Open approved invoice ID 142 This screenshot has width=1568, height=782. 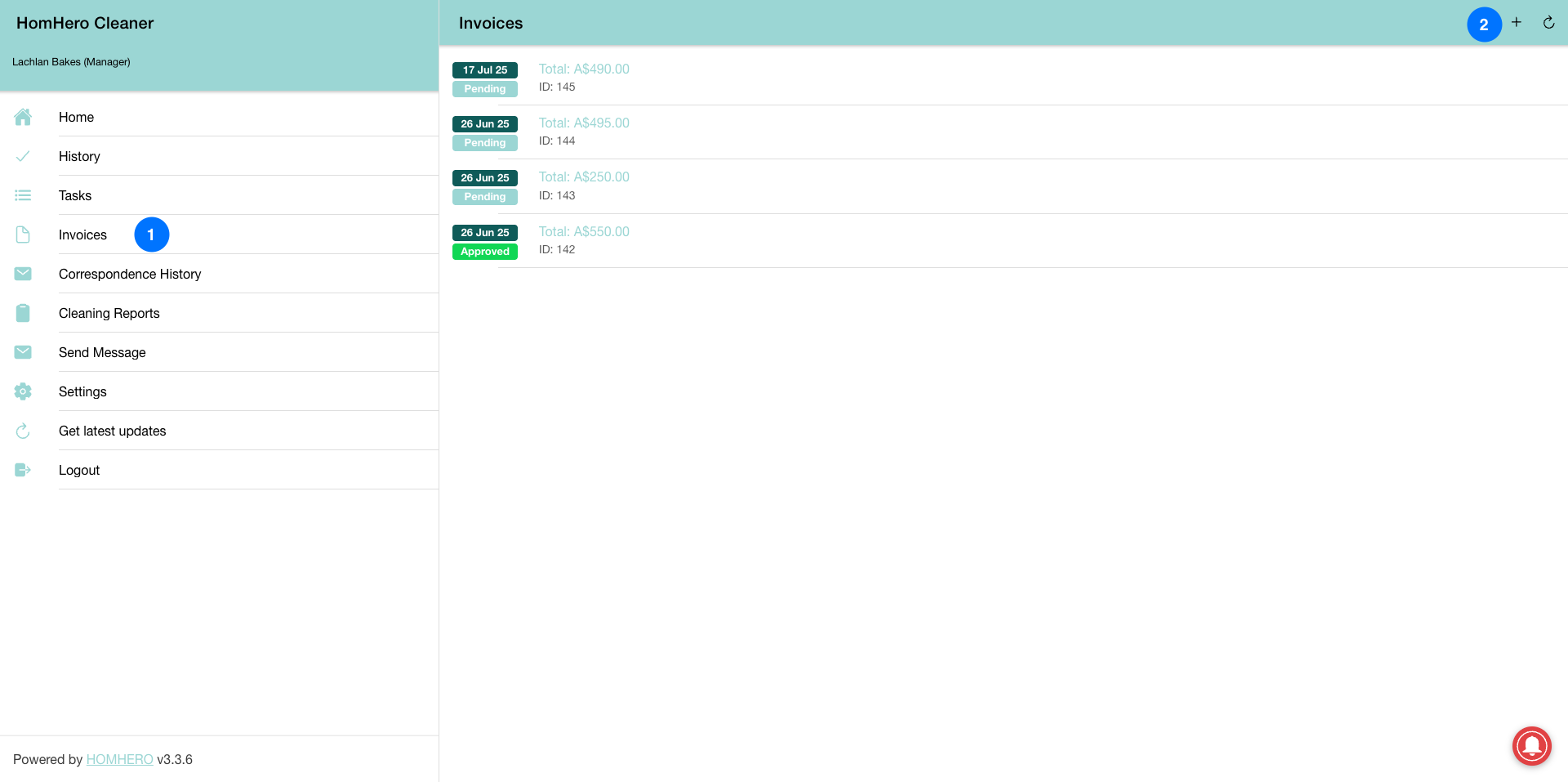(x=584, y=240)
